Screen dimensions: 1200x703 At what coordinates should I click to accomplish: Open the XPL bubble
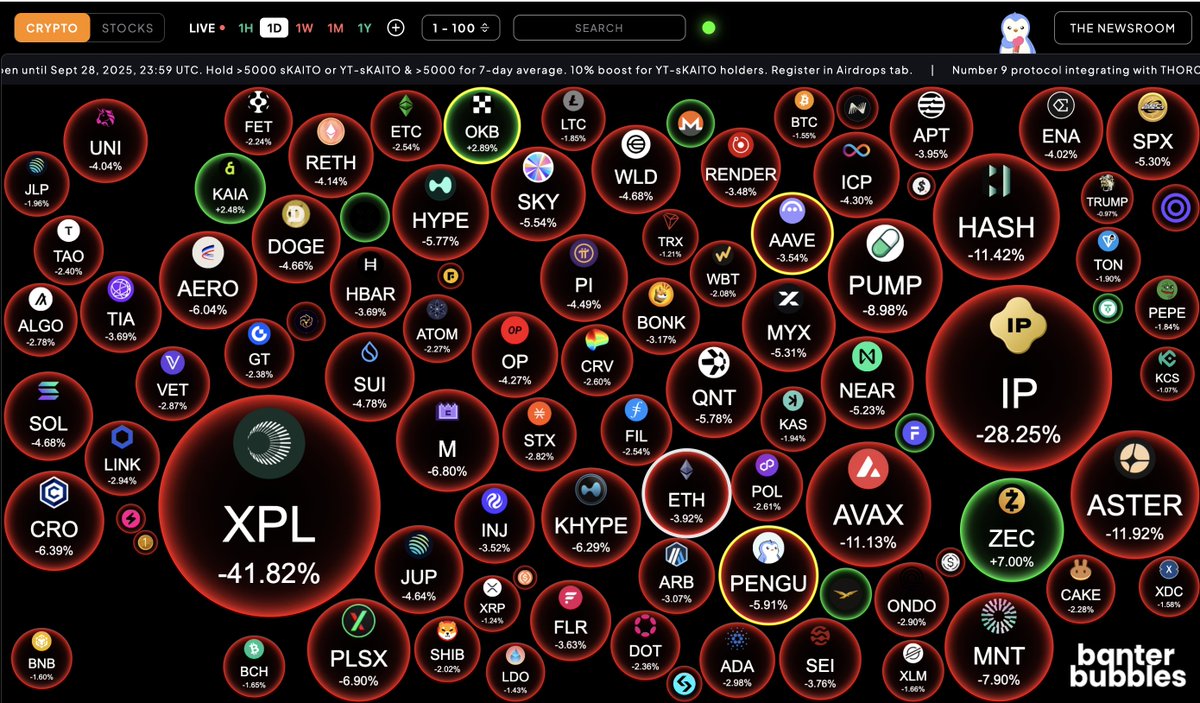coord(269,507)
